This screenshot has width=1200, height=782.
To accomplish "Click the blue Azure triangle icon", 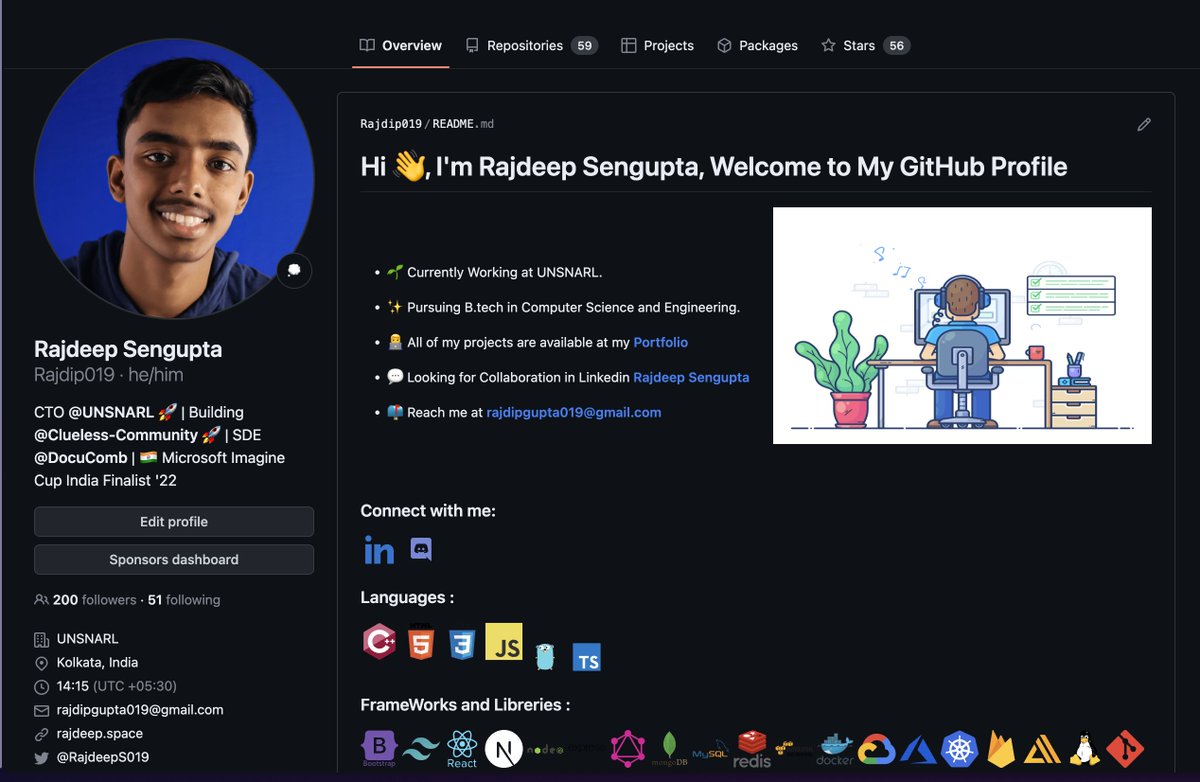I will point(918,750).
